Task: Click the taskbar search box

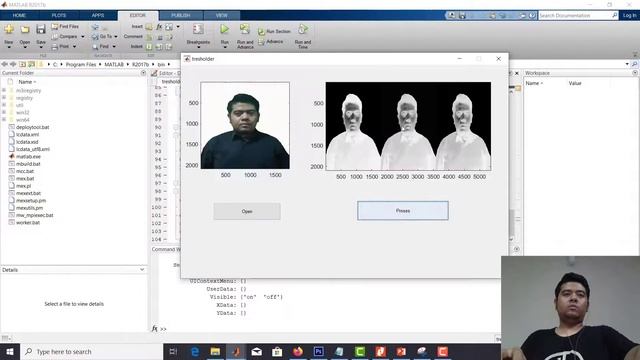Action: point(91,351)
